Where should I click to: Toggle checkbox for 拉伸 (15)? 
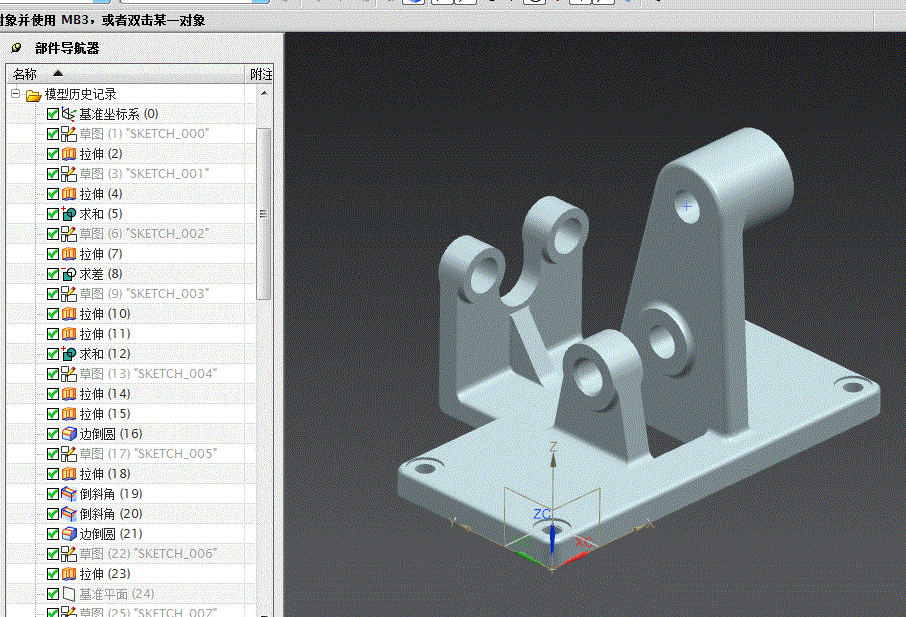pyautogui.click(x=53, y=414)
